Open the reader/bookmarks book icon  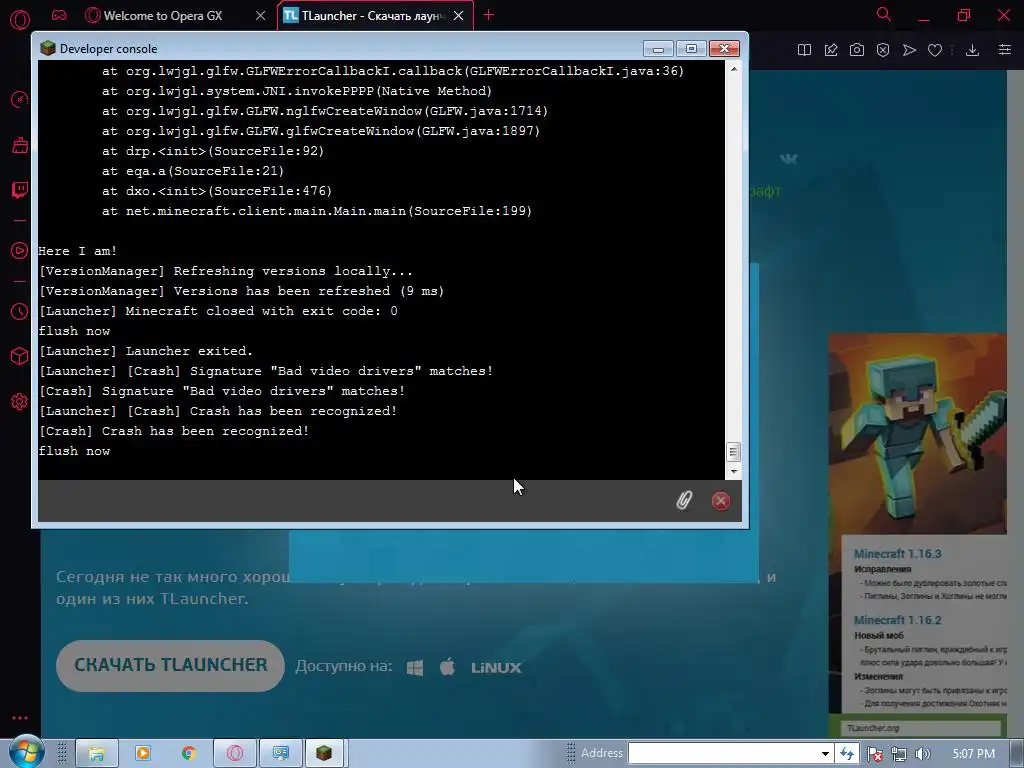(805, 50)
